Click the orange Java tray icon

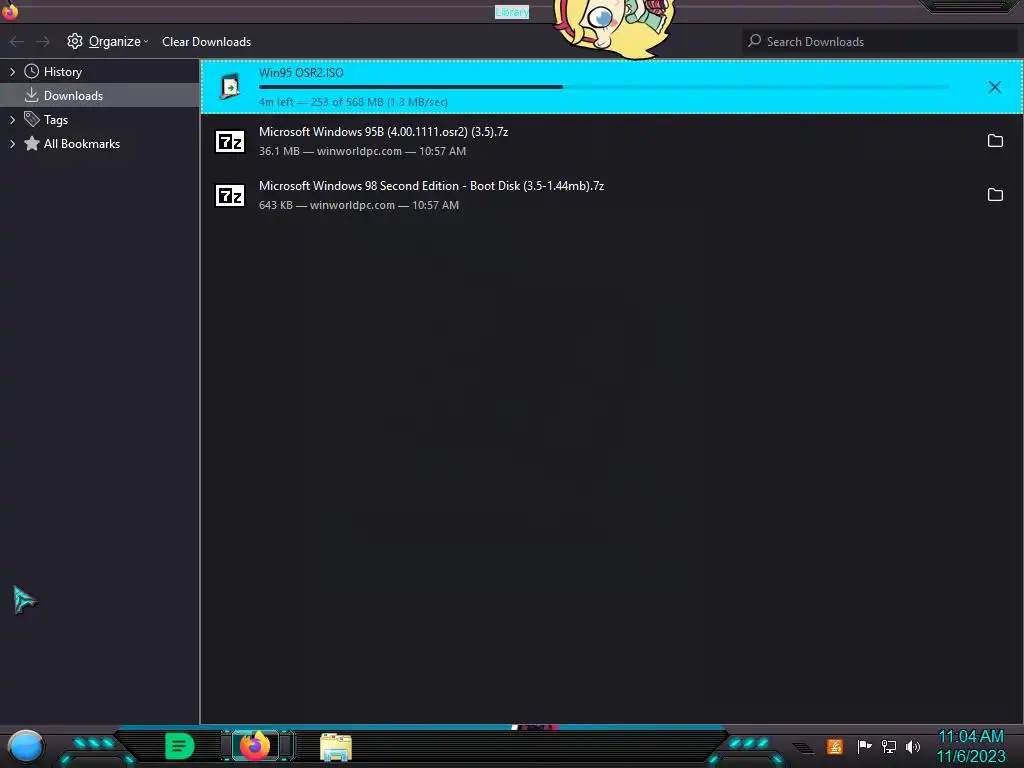coord(835,746)
